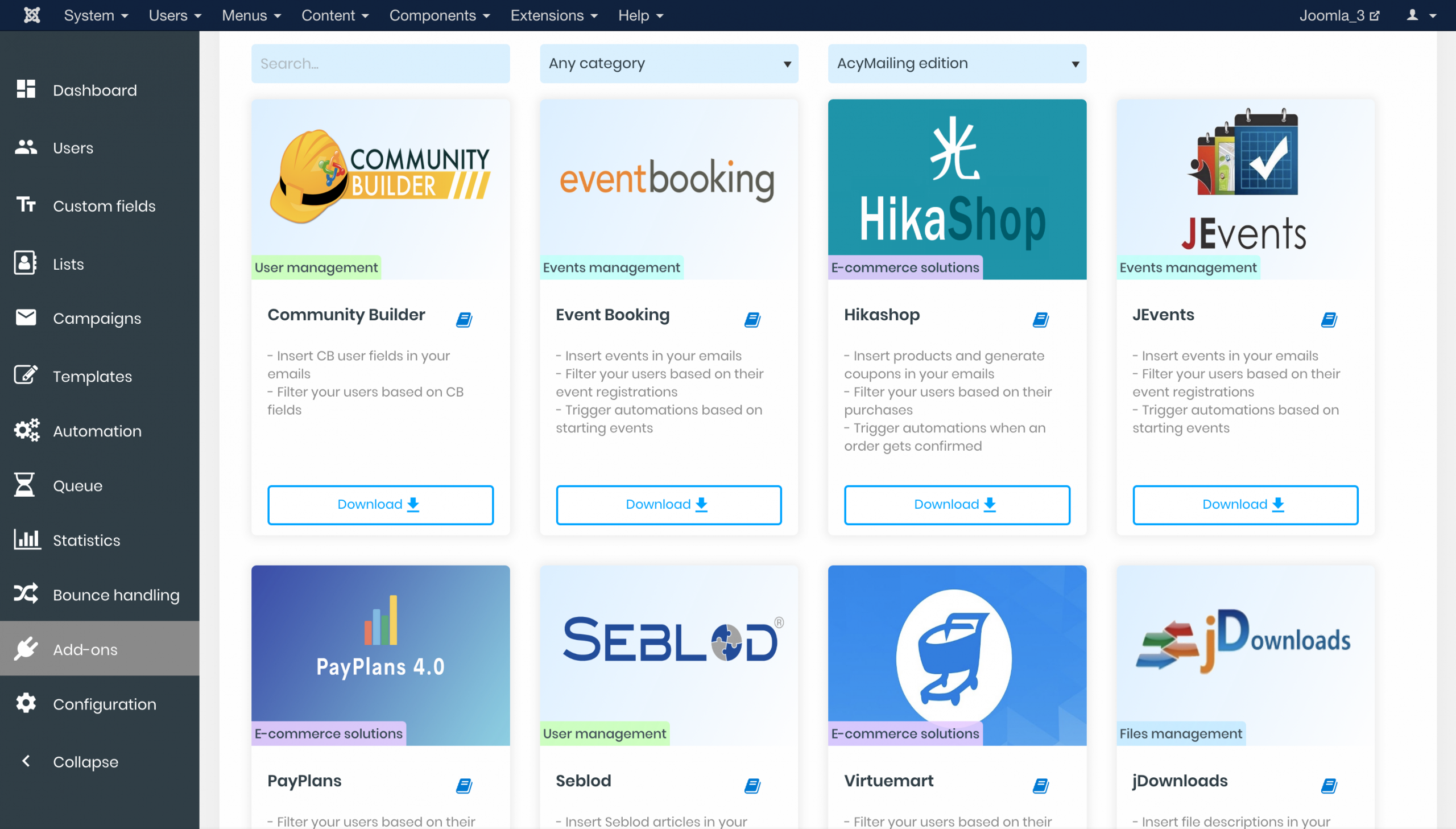Open Virtuemart documentation book icon
The width and height of the screenshot is (1456, 829).
(1041, 786)
